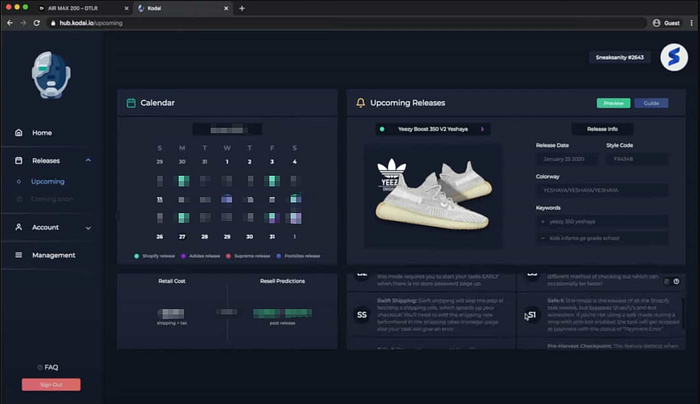Click the SS Swift Shipping mode icon
This screenshot has height=404, width=700.
coord(362,315)
